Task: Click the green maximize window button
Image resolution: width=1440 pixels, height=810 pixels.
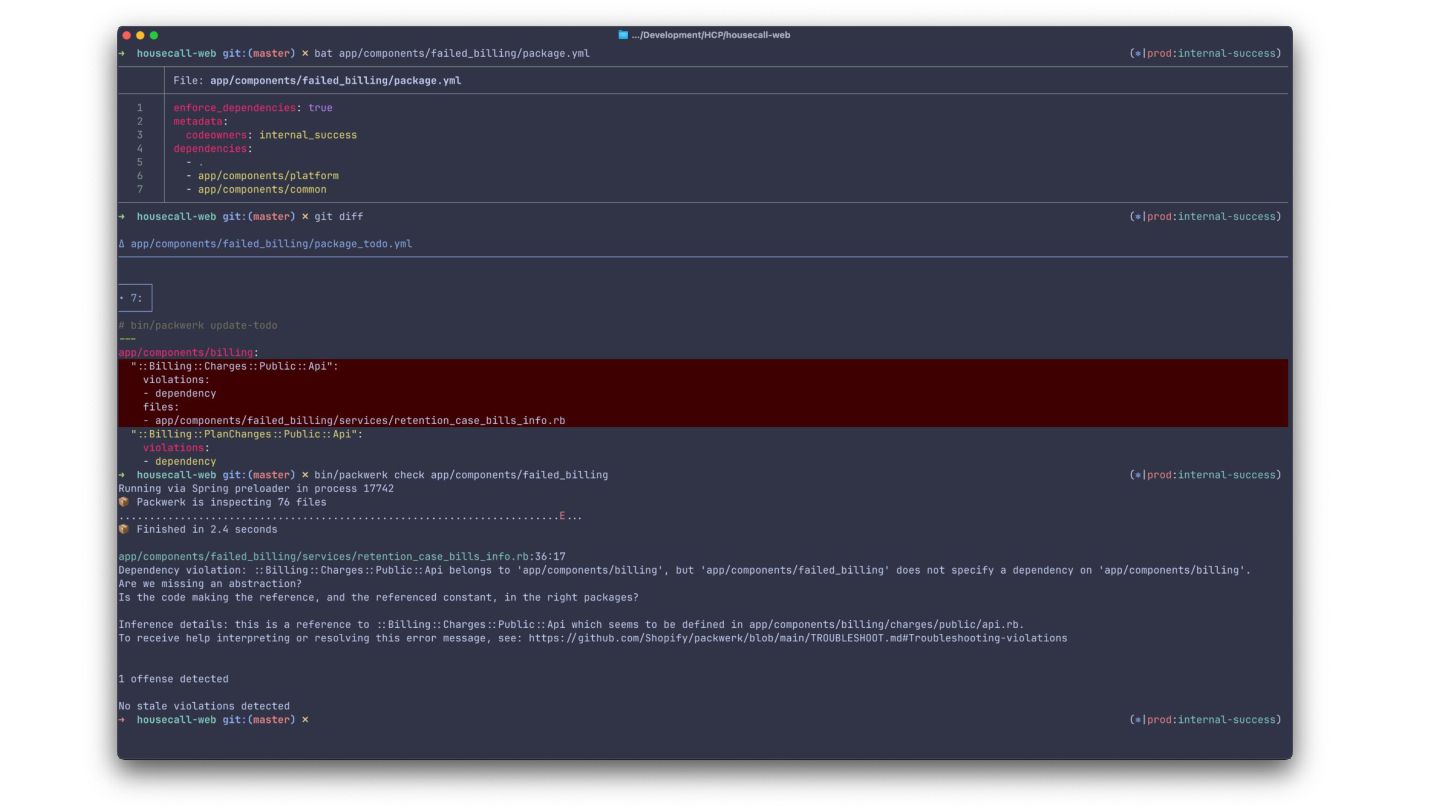Action: (x=154, y=35)
